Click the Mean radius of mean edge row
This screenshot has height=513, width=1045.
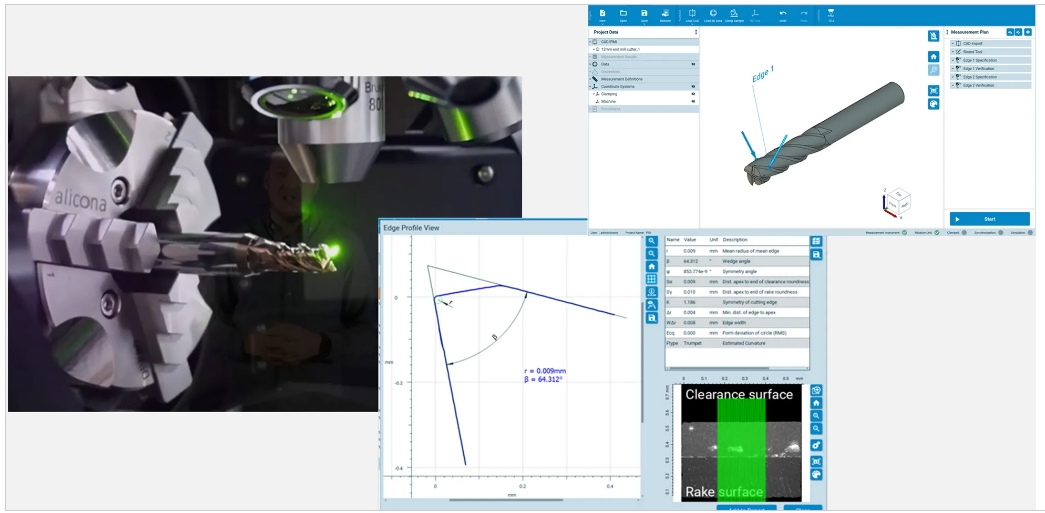(x=737, y=251)
